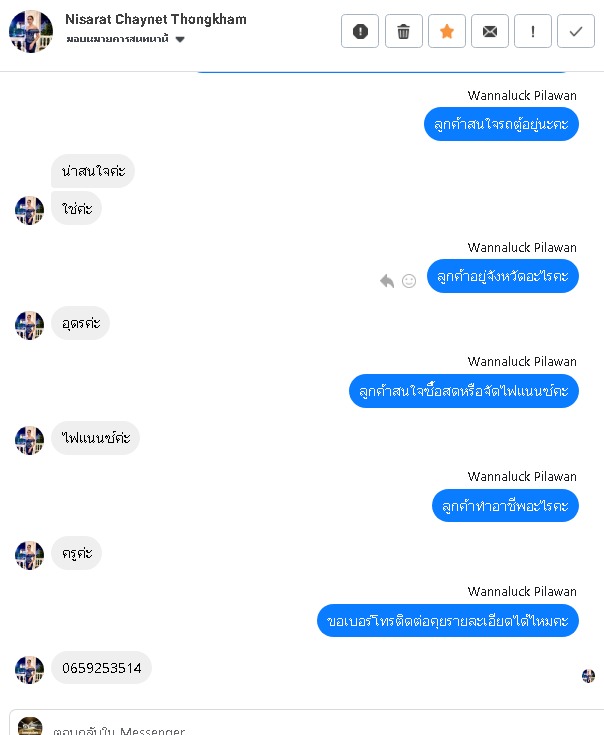Delete conversation using the trash can icon

pyautogui.click(x=403, y=31)
